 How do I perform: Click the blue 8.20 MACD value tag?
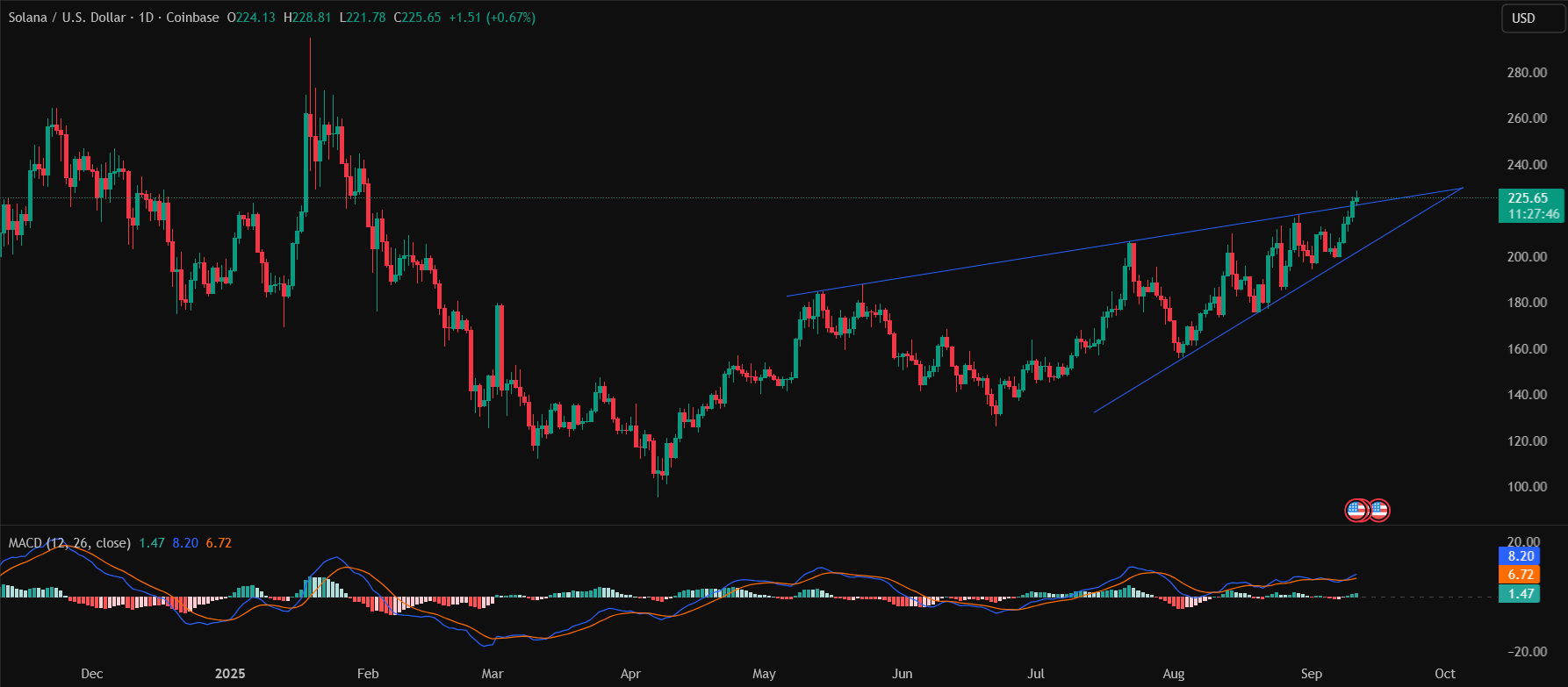[1521, 556]
